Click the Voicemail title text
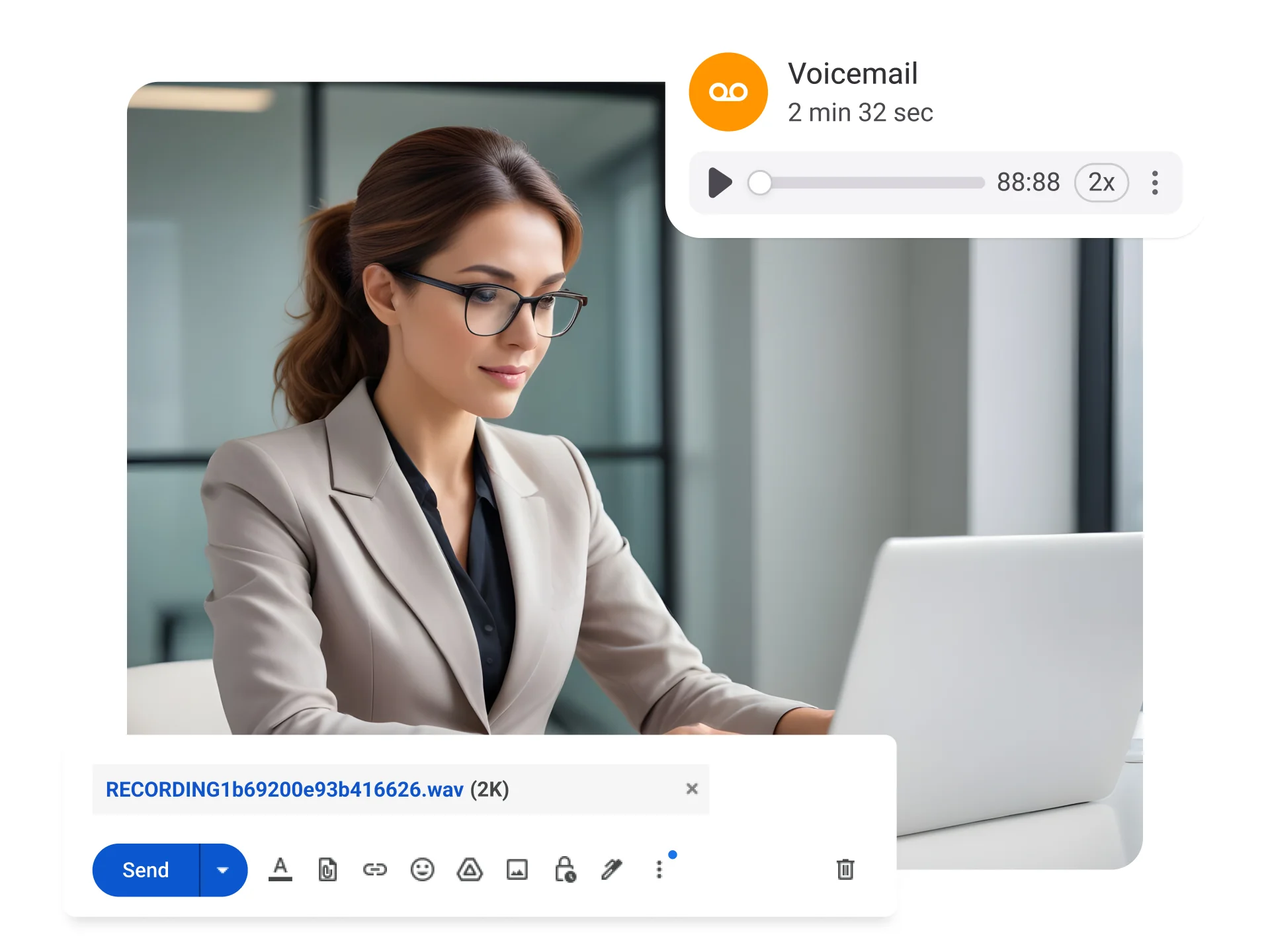This screenshot has width=1270, height=952. 853,73
